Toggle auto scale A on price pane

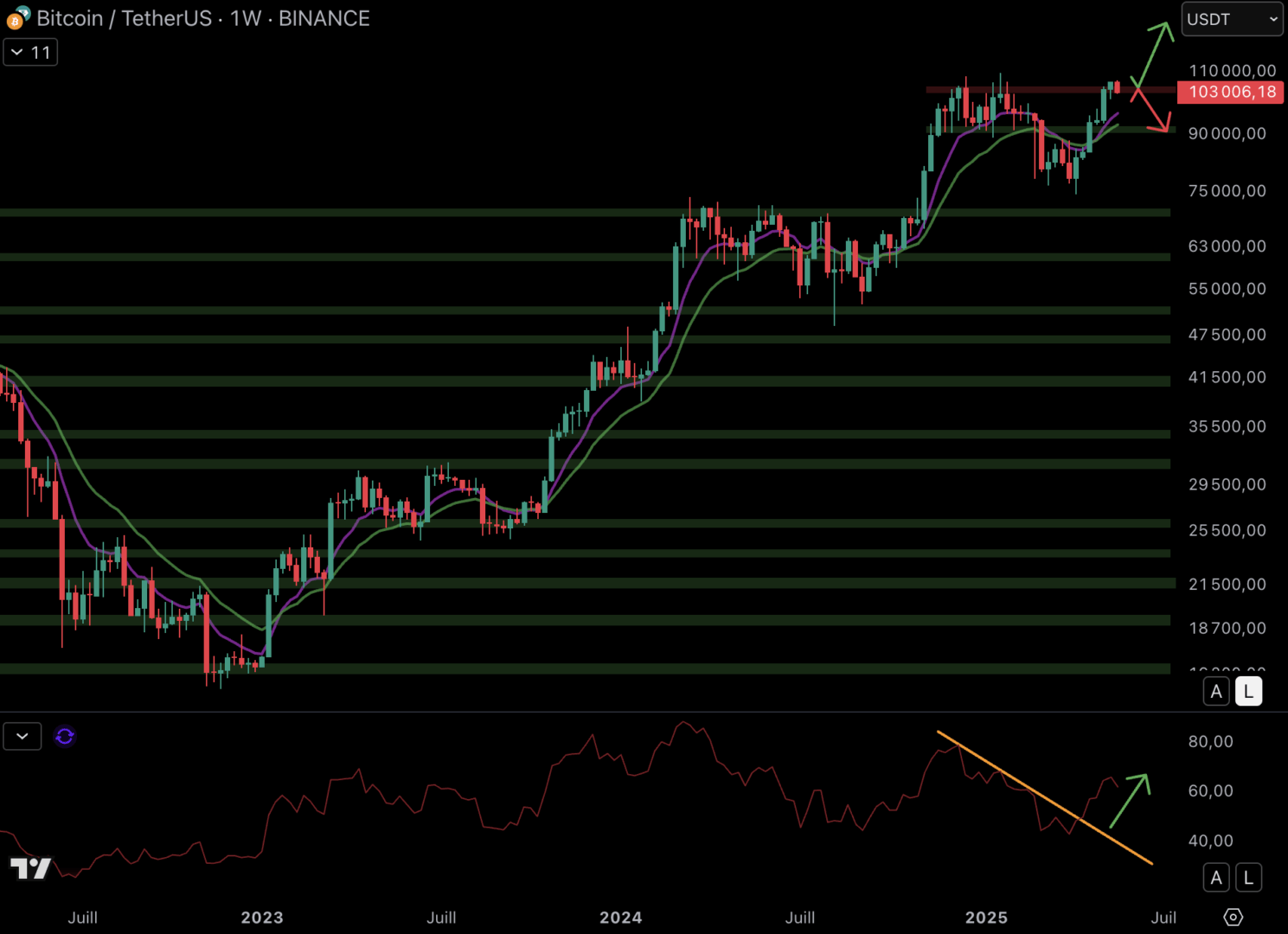1216,691
